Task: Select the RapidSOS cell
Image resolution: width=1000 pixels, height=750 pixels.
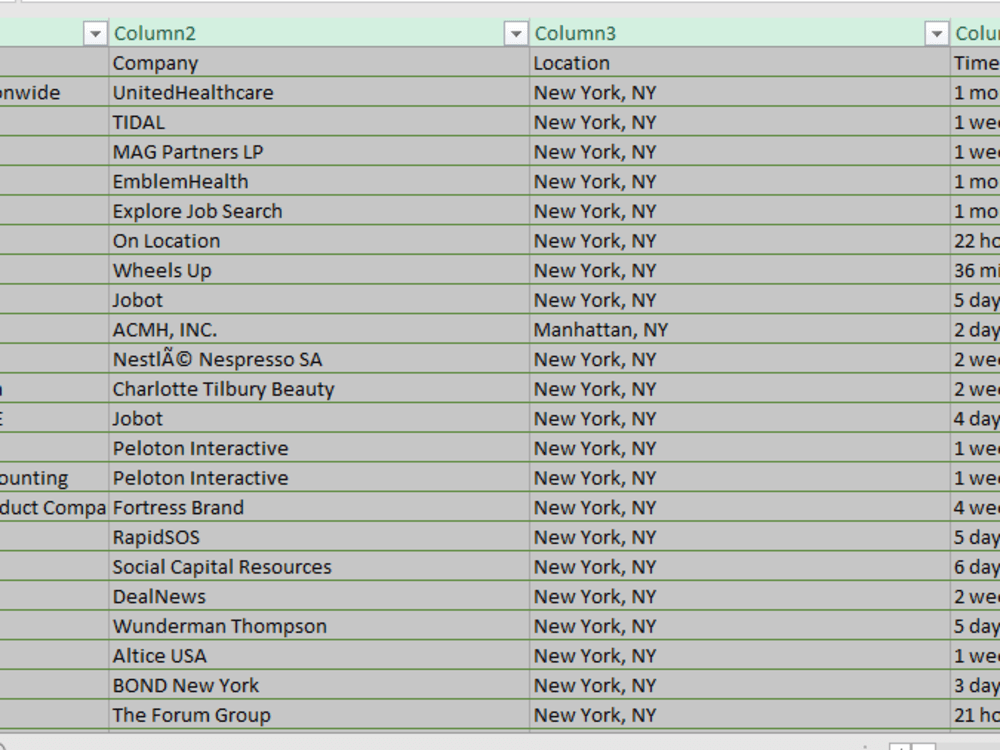Action: [x=319, y=537]
